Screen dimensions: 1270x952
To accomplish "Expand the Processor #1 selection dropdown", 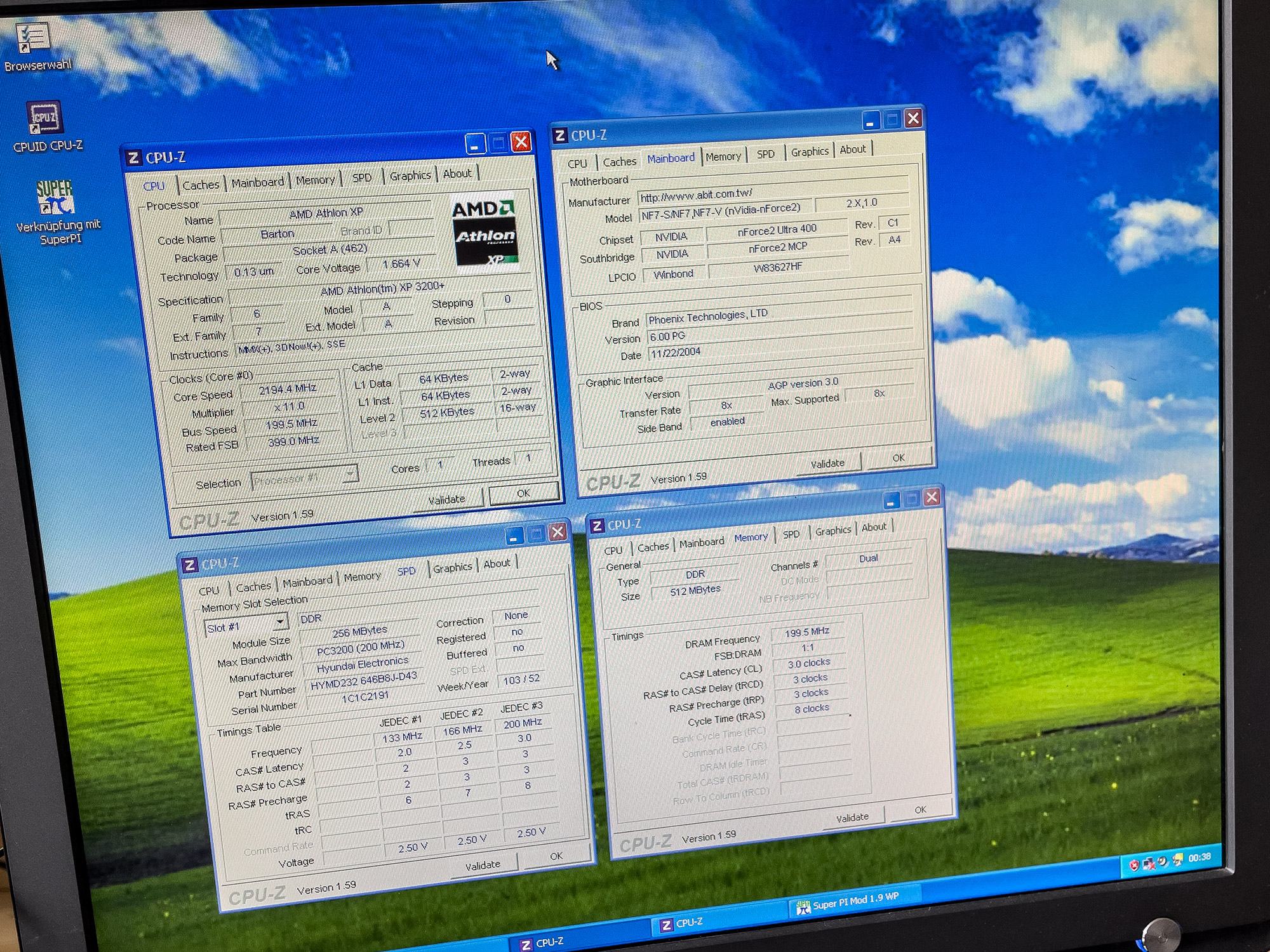I will (x=350, y=474).
